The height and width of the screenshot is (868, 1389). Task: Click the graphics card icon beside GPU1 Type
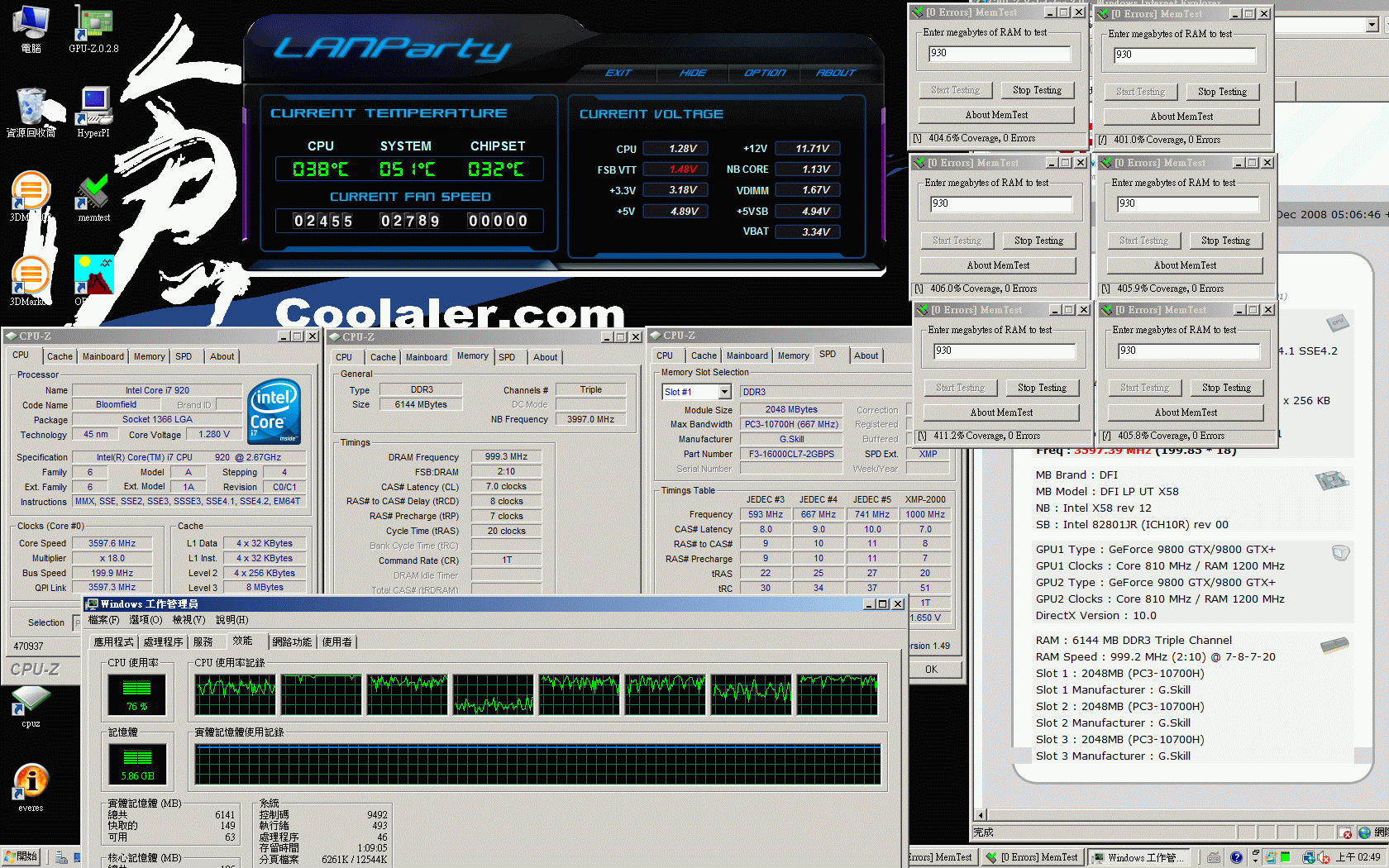[1340, 552]
